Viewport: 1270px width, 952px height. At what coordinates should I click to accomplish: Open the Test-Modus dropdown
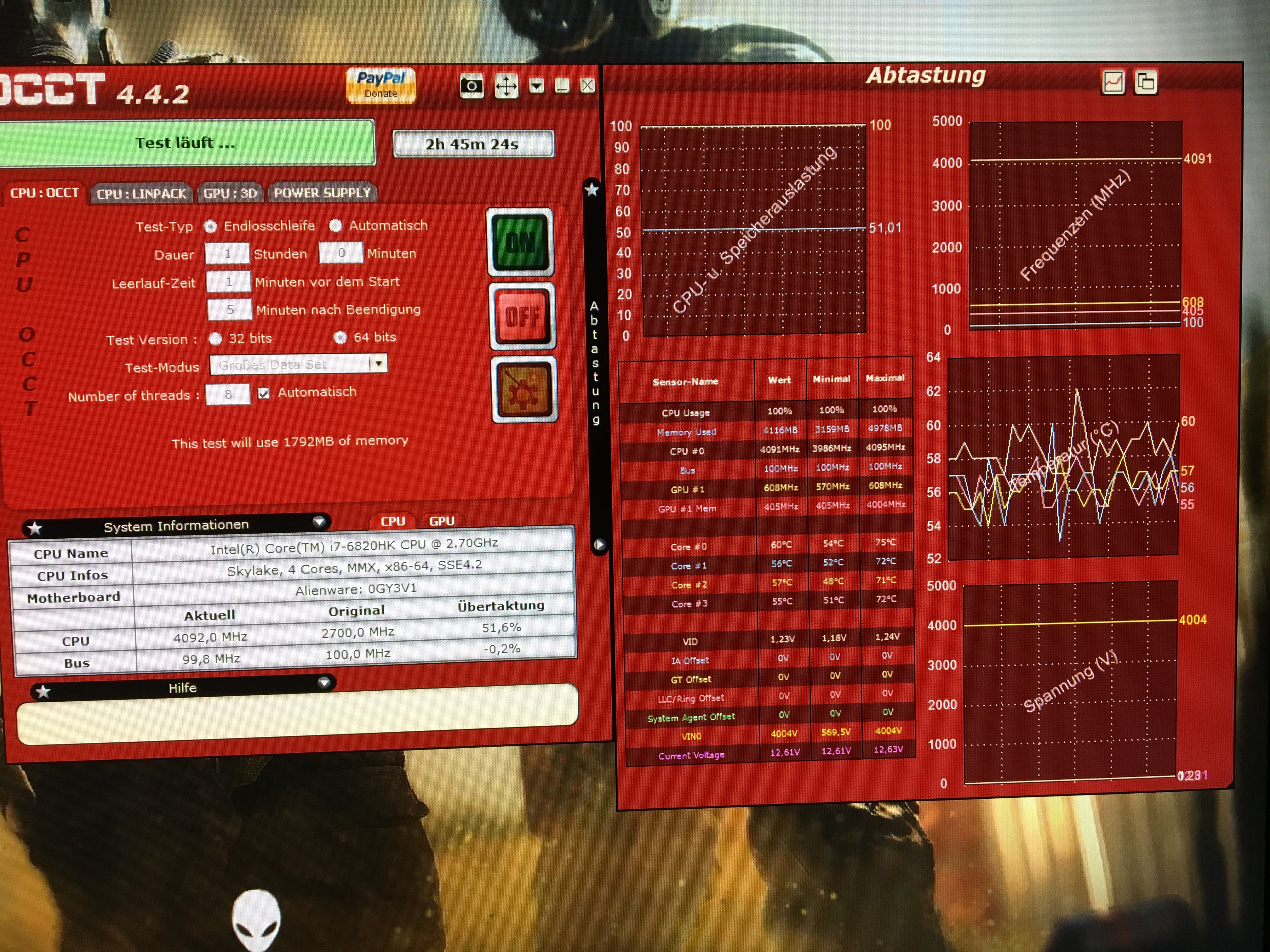coord(378,363)
